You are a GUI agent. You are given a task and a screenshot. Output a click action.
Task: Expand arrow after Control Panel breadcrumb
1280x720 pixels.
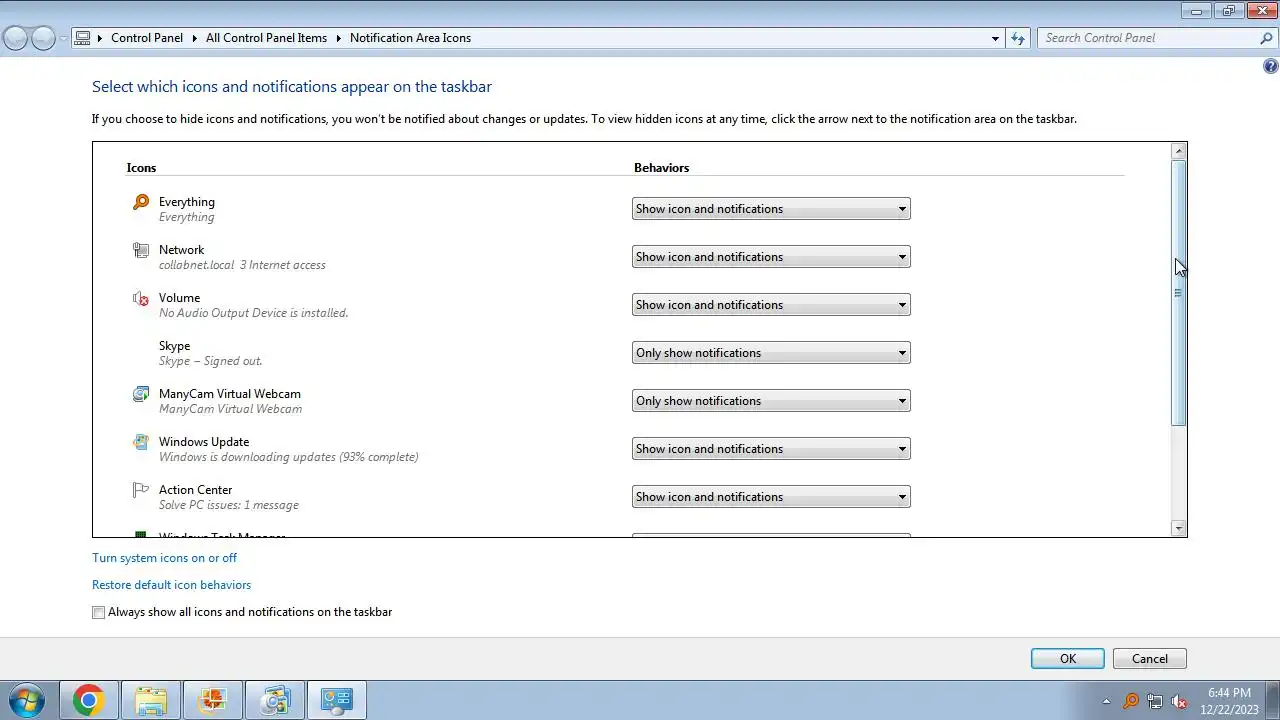(195, 38)
